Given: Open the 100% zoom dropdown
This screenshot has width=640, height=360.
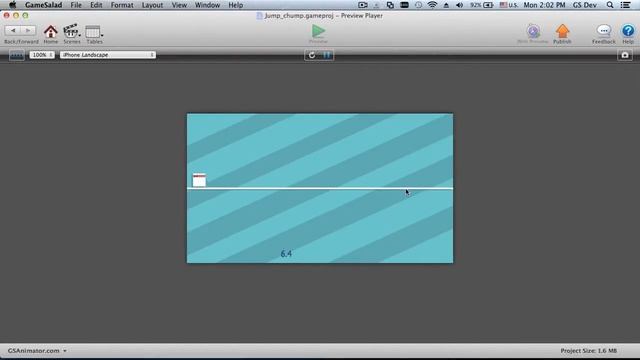Looking at the screenshot, I should pos(42,55).
